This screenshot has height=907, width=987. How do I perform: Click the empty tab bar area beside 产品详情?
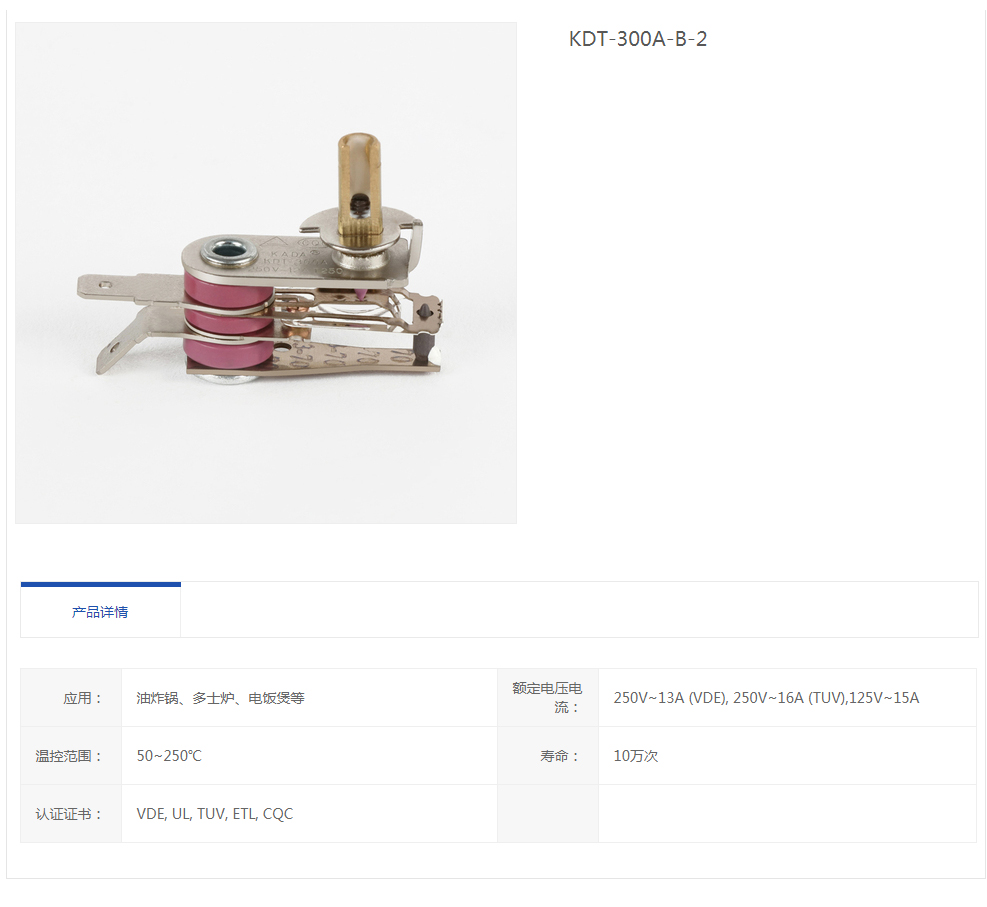click(x=579, y=610)
